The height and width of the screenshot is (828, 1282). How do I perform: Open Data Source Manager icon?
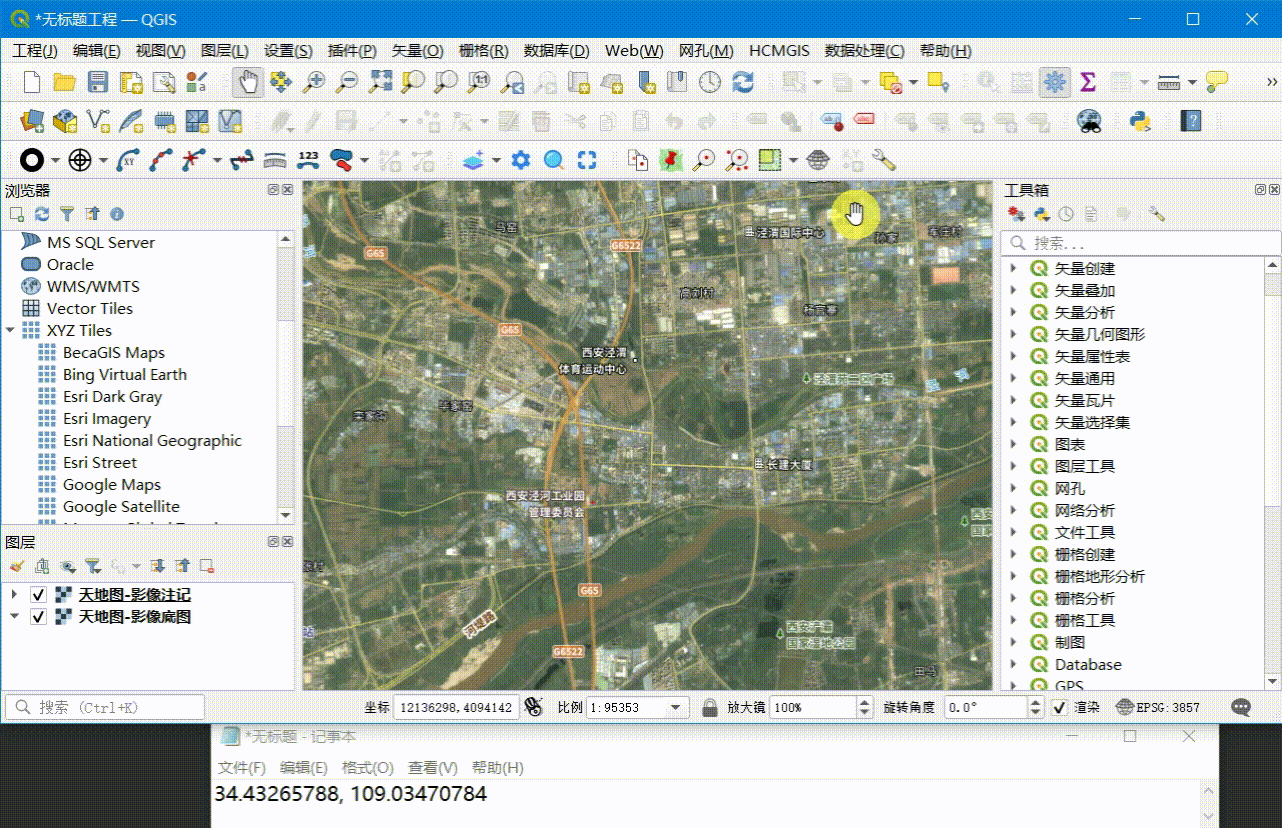click(32, 121)
